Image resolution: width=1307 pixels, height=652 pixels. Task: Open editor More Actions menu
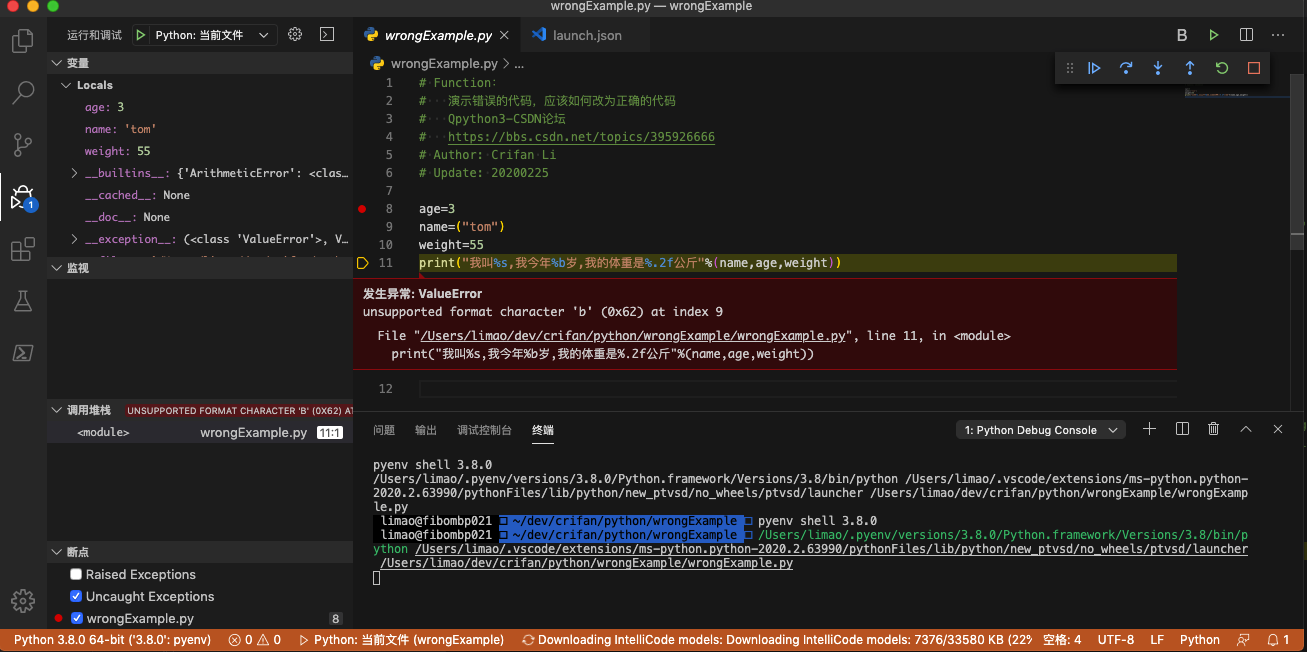(x=1278, y=35)
